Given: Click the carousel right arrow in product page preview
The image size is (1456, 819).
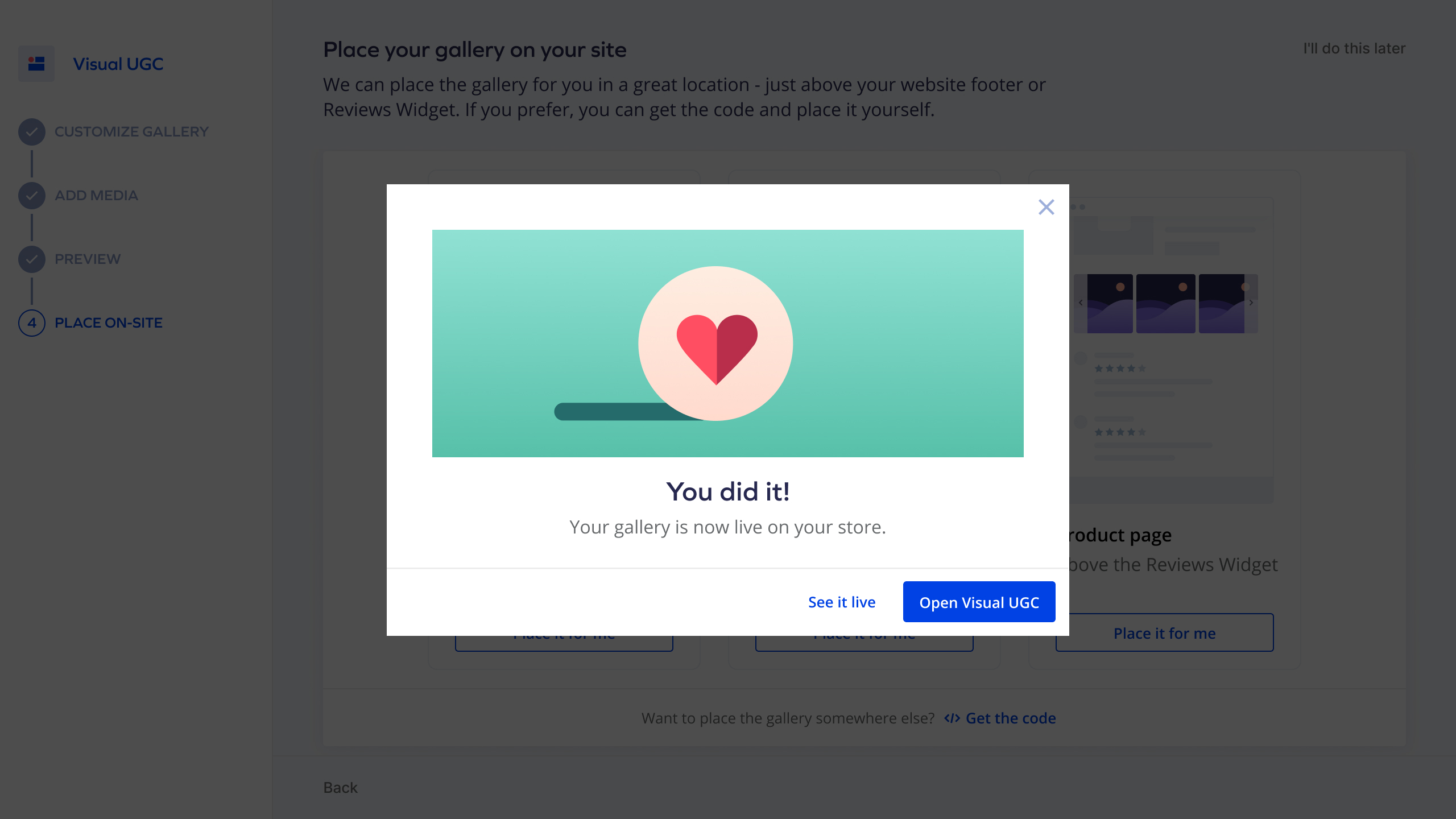Looking at the screenshot, I should 1251,303.
